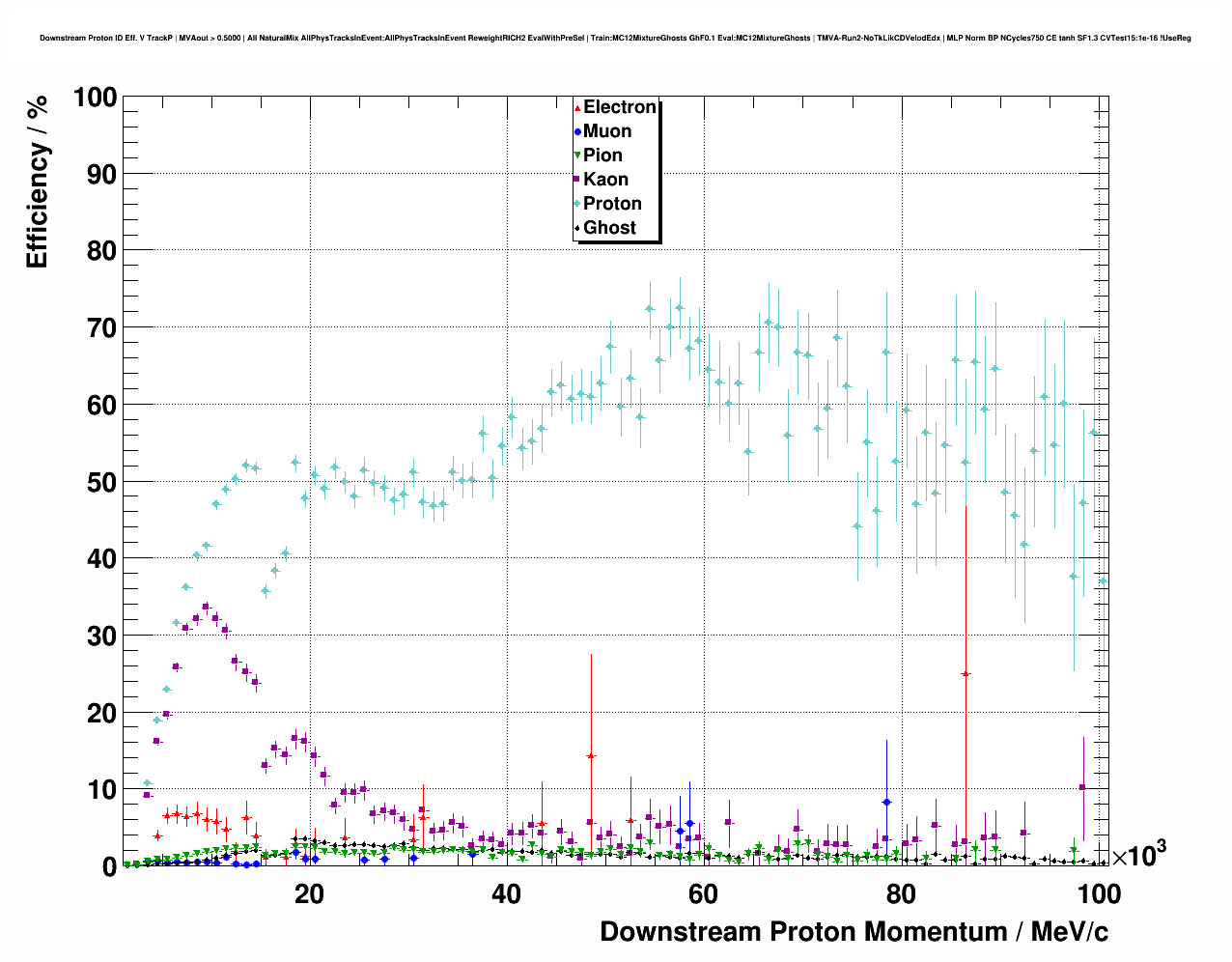This screenshot has height=962, width=1232.
Task: Click the peak Kaon data point near 34% efficiency
Action: click(x=206, y=607)
